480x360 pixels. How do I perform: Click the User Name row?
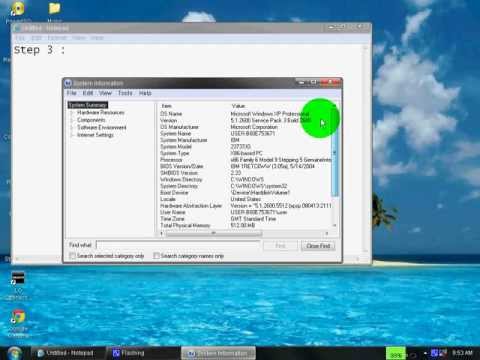[x=245, y=212]
